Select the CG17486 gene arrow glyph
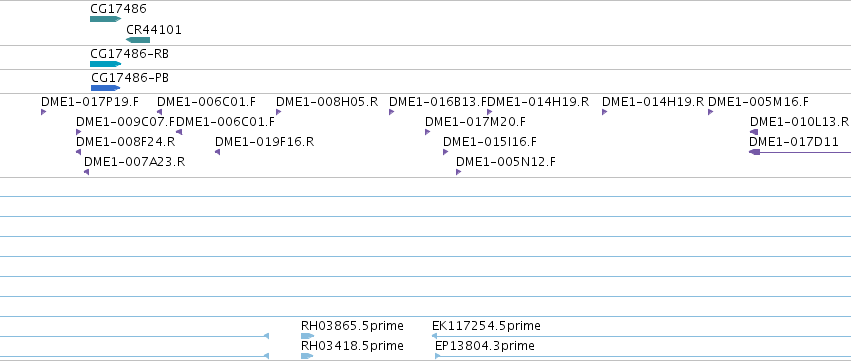 click(105, 19)
